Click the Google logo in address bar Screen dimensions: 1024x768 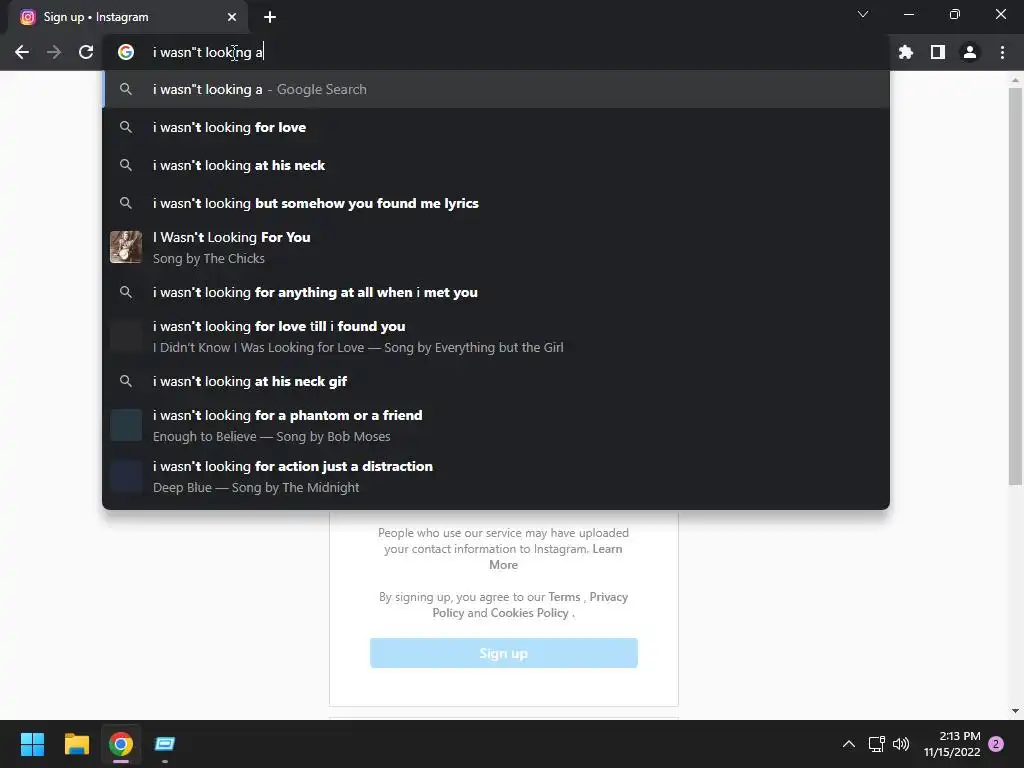(x=125, y=52)
